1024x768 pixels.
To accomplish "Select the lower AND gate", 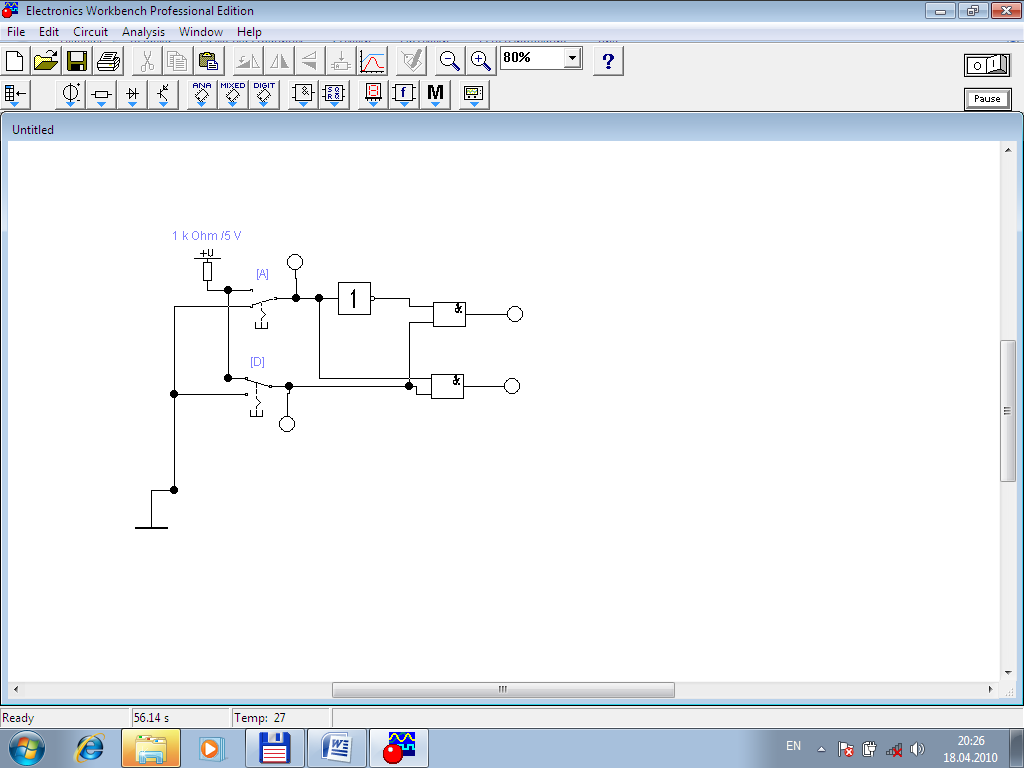I will (x=447, y=386).
